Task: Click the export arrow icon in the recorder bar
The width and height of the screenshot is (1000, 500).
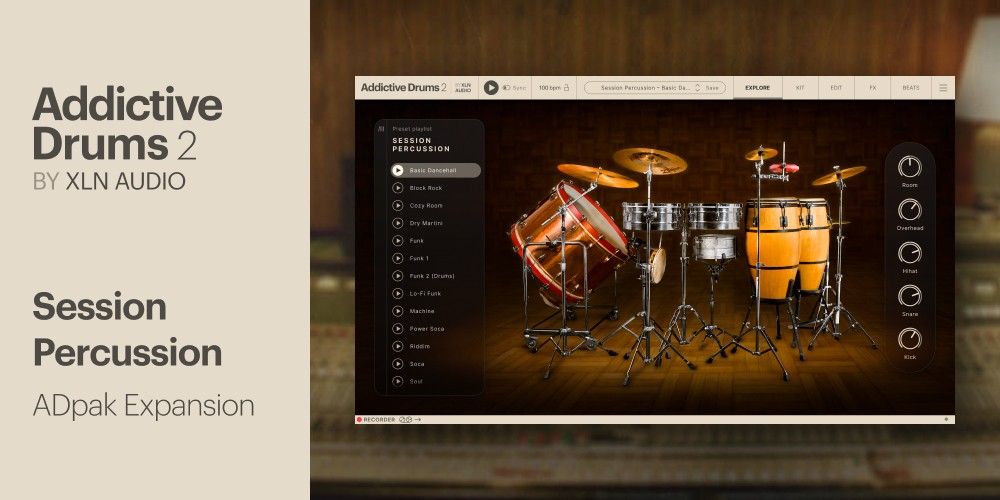Action: click(418, 420)
